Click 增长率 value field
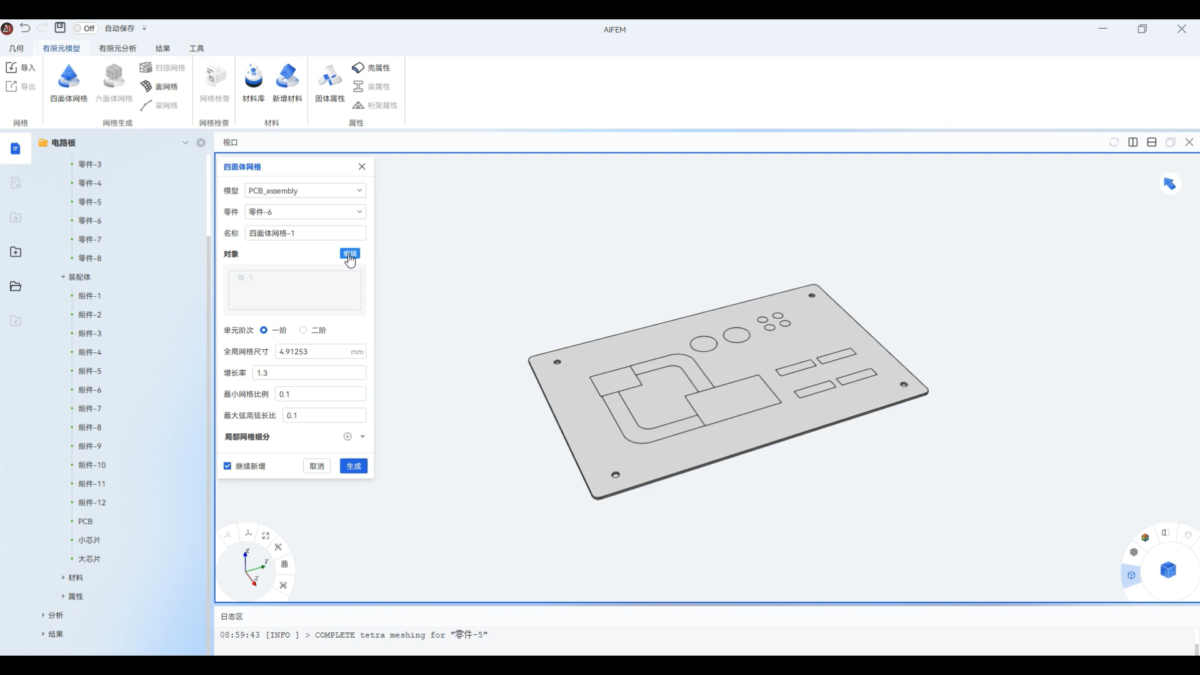 click(309, 373)
